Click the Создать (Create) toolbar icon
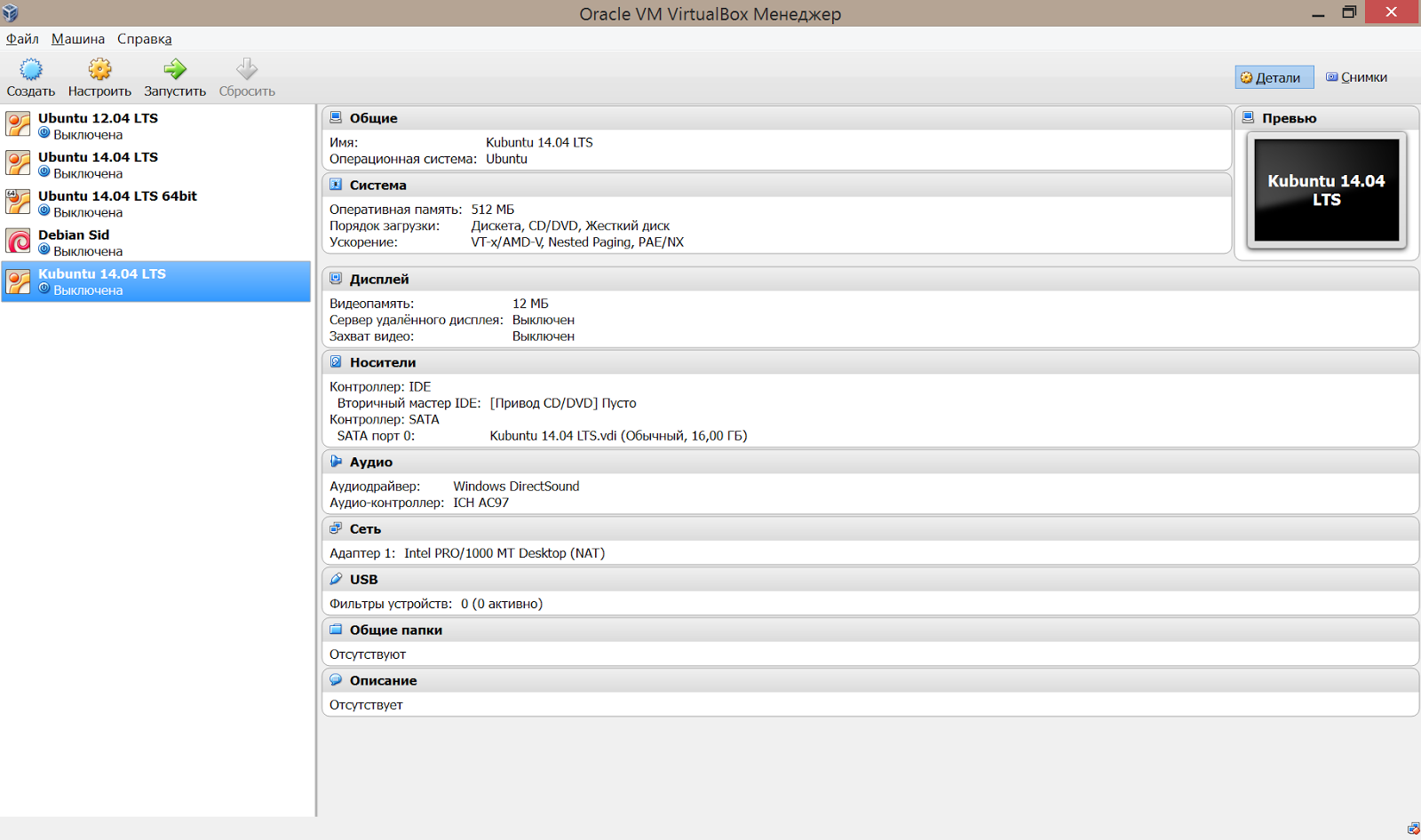The image size is (1421, 840). pos(31,69)
